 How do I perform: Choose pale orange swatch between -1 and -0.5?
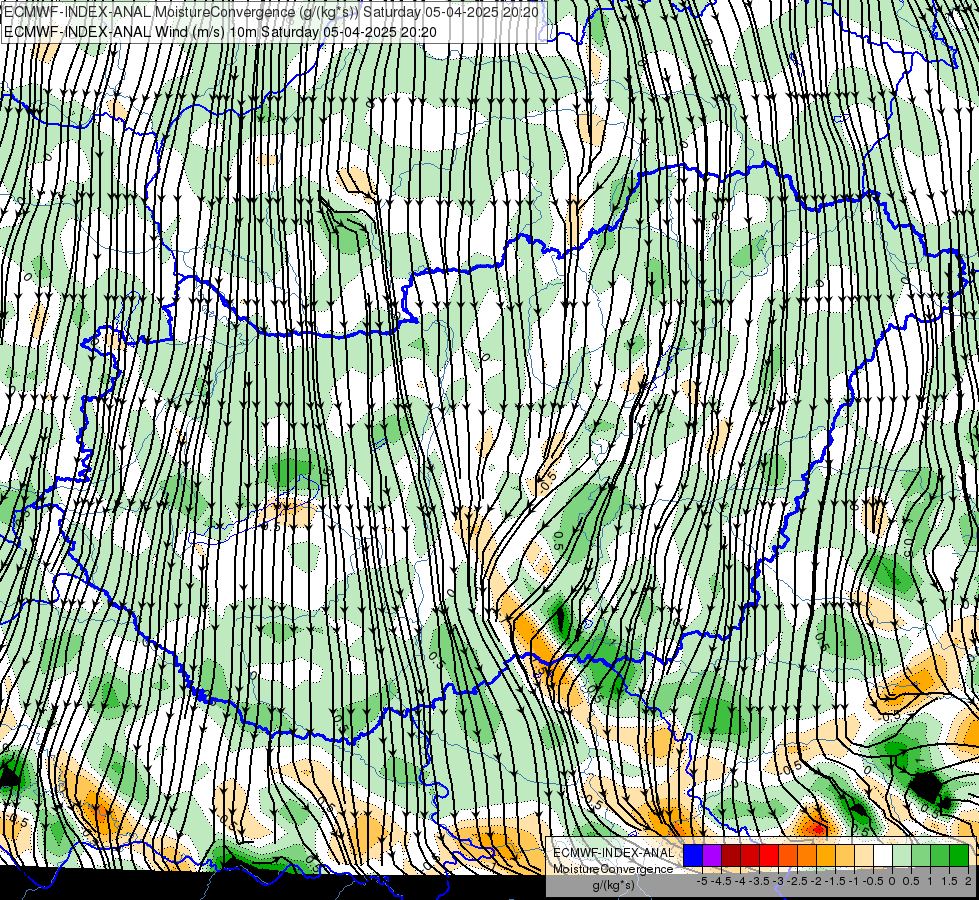(864, 855)
